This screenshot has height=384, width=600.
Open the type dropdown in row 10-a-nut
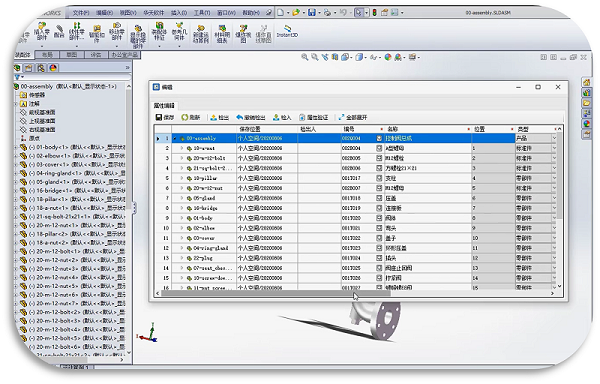554,148
